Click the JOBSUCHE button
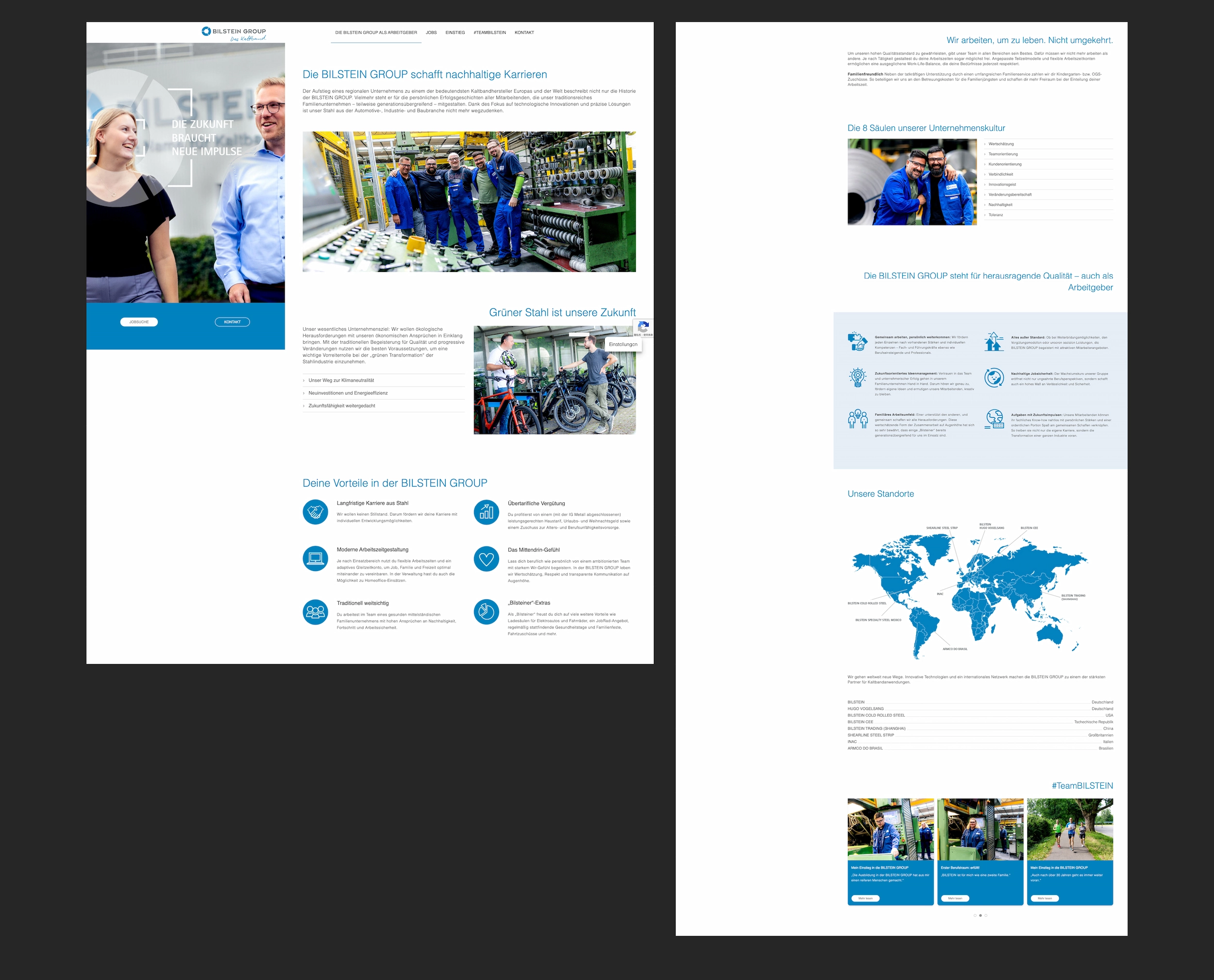This screenshot has width=1214, height=980. point(138,322)
